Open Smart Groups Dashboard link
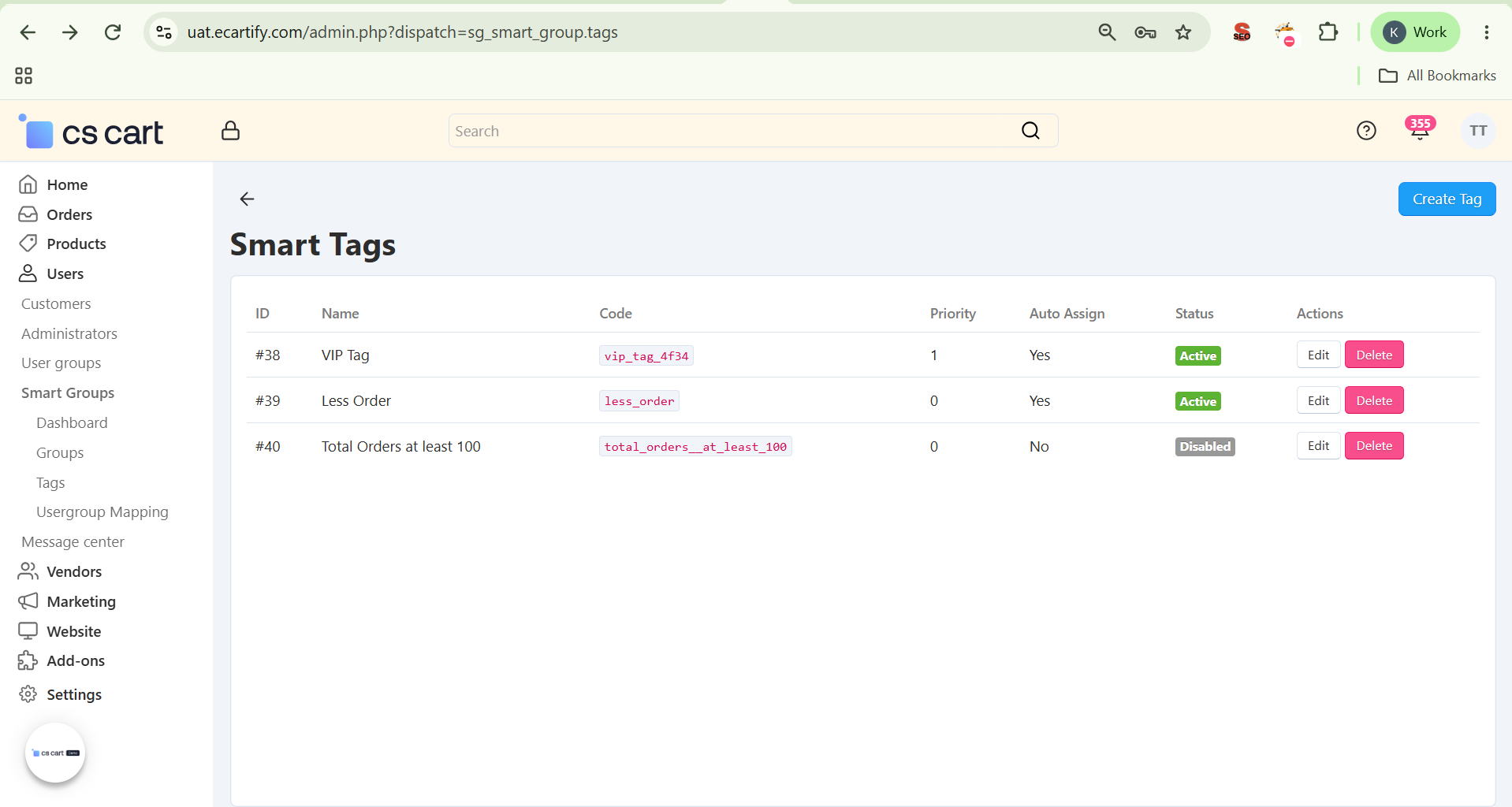Viewport: 1512px width, 807px height. click(72, 422)
